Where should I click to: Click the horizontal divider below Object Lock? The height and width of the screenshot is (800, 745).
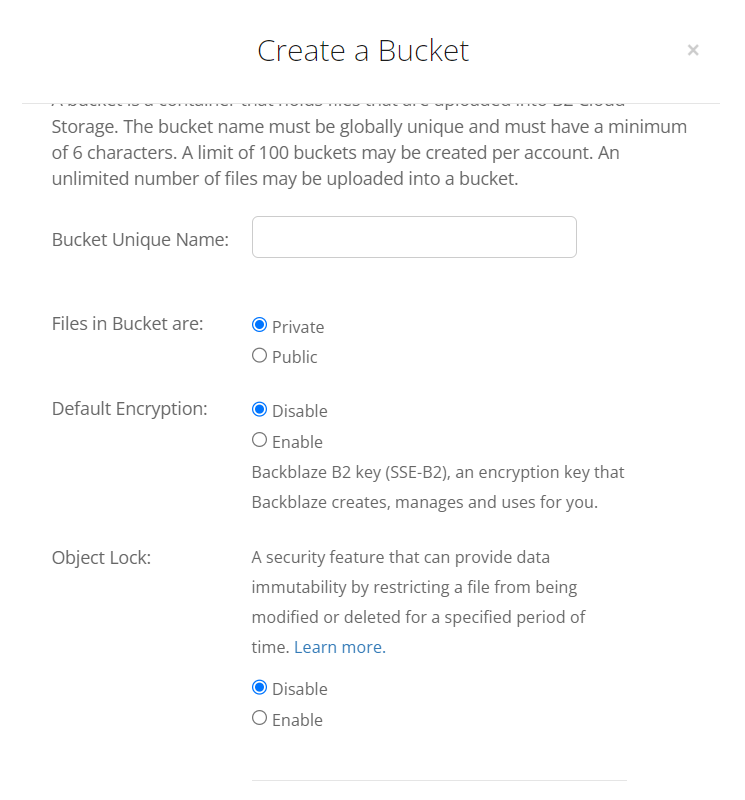pos(438,780)
